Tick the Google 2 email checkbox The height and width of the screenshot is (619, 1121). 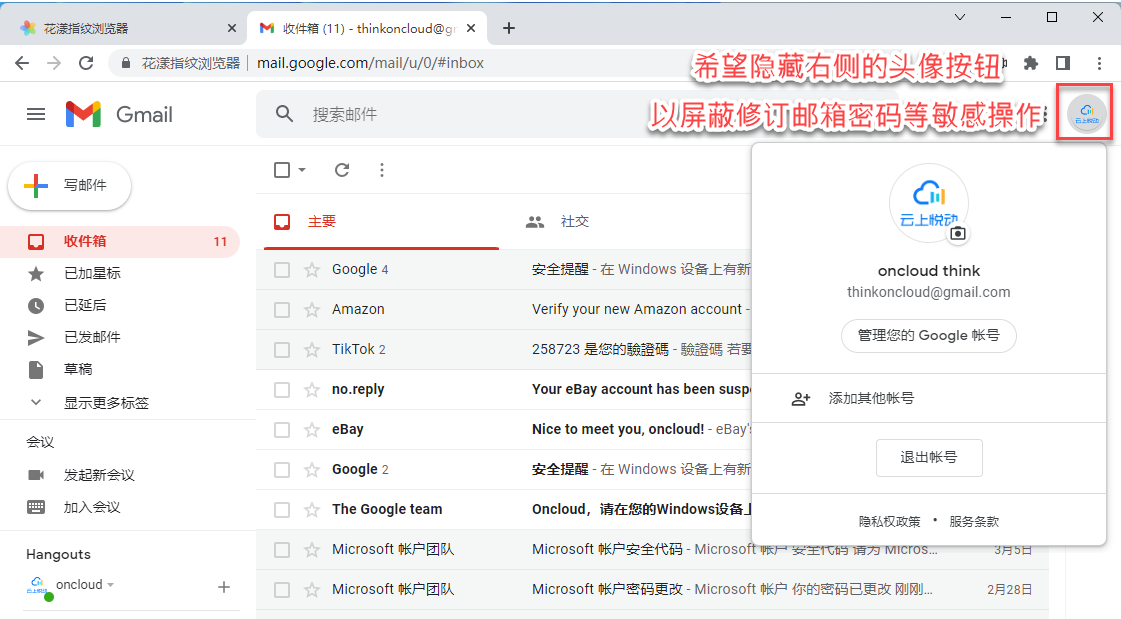tap(282, 470)
